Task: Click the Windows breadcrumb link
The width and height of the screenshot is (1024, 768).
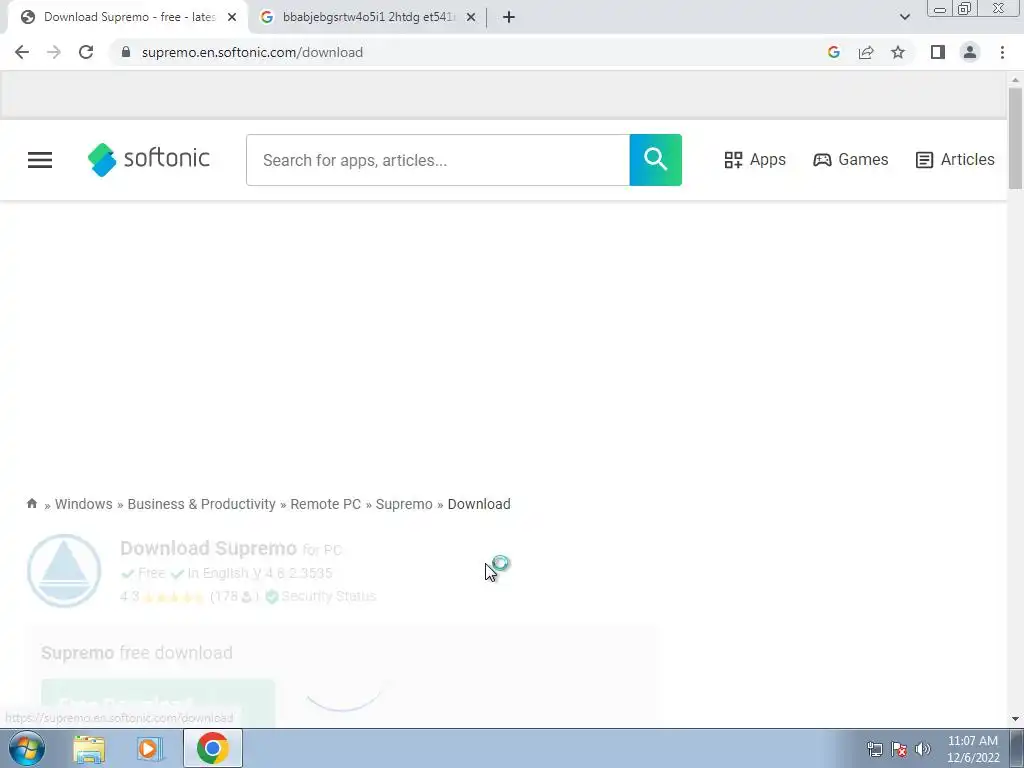Action: point(84,504)
